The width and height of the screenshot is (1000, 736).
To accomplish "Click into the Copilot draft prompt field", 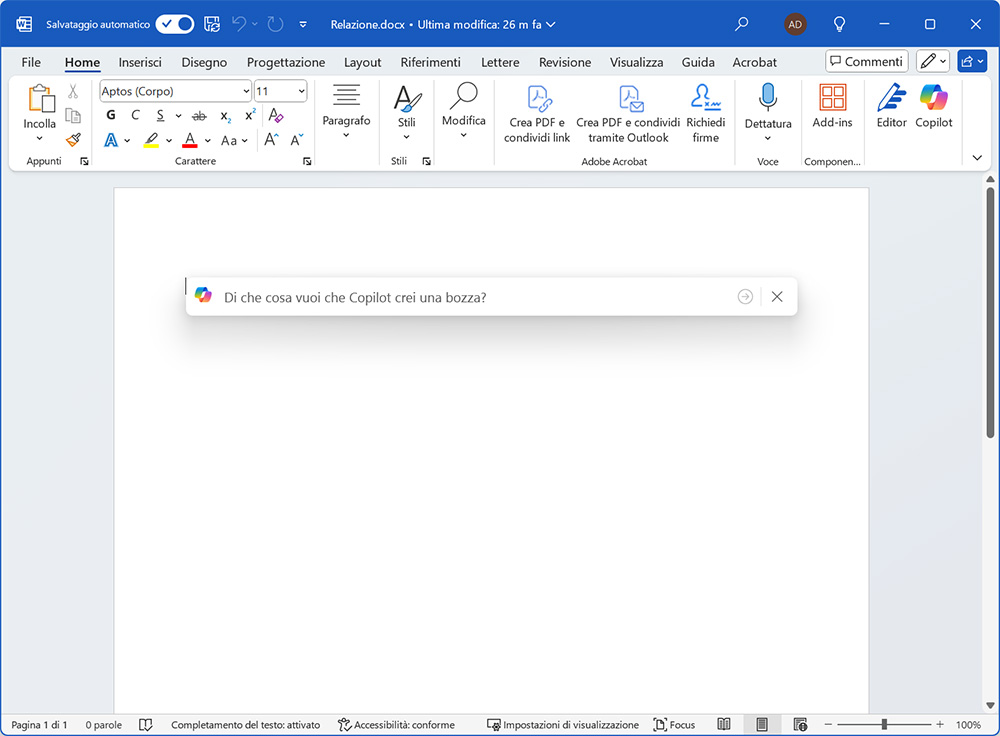I will tap(475, 297).
